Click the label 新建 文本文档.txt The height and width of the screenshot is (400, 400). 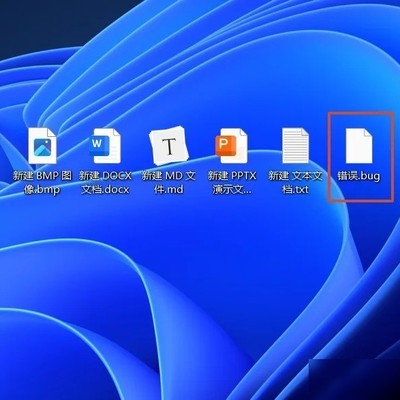[295, 183]
